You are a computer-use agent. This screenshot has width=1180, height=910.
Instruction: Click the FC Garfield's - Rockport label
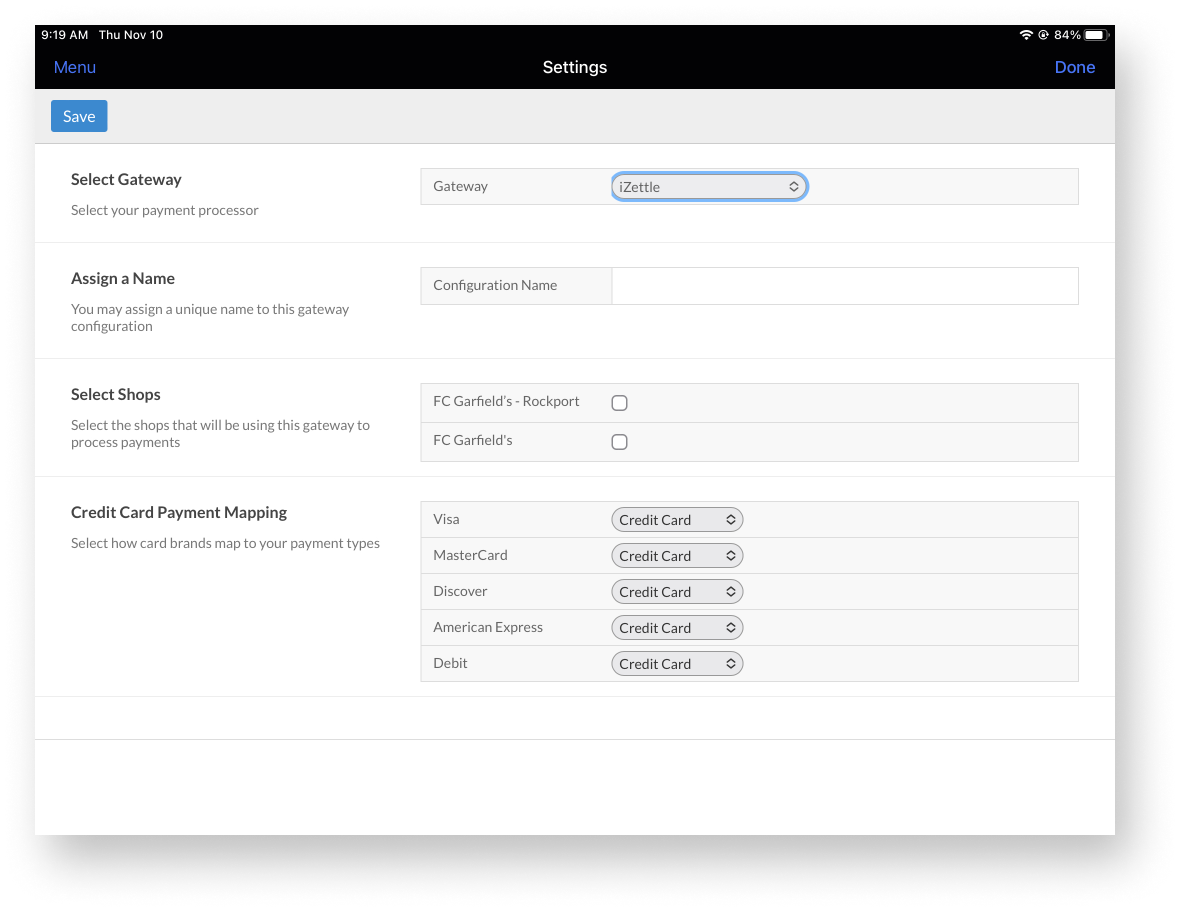[506, 401]
